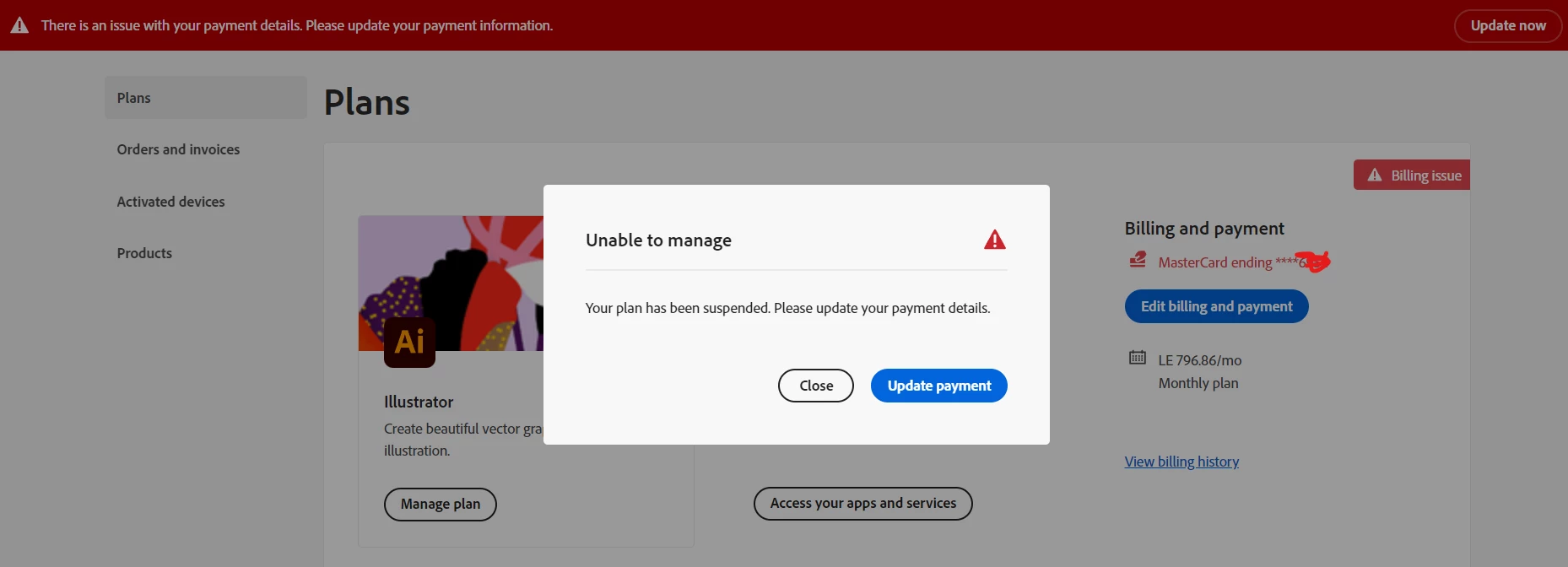Click Edit billing and payment
1568x567 pixels.
[x=1217, y=306]
